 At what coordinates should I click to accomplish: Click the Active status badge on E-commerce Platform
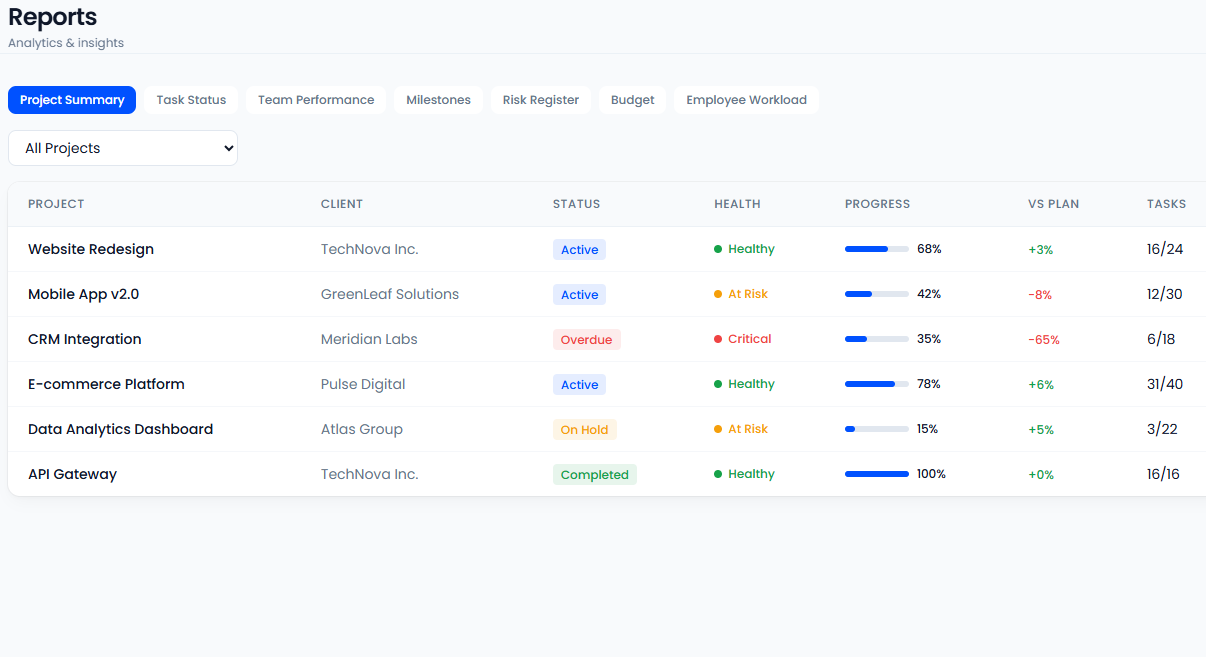pos(579,384)
